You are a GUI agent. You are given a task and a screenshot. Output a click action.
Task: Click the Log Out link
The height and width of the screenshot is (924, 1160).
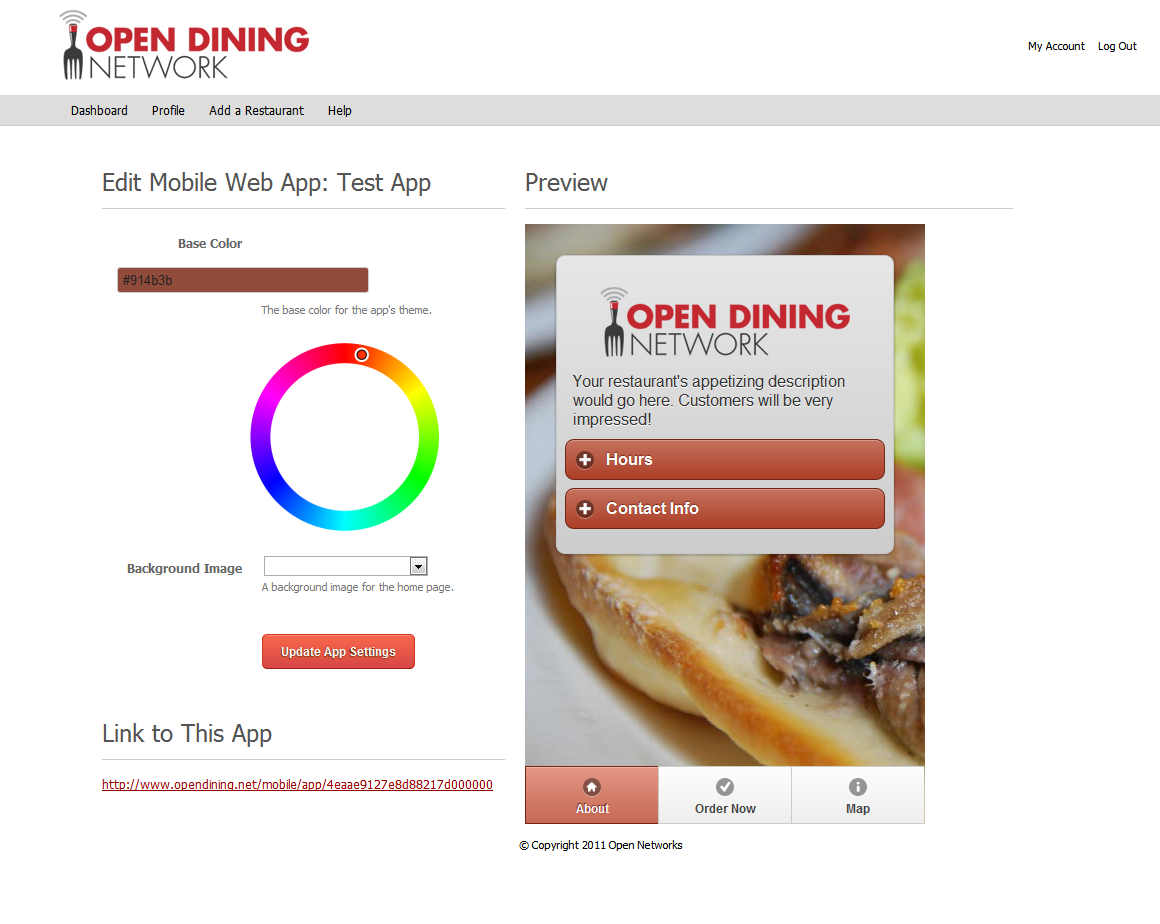pyautogui.click(x=1117, y=47)
